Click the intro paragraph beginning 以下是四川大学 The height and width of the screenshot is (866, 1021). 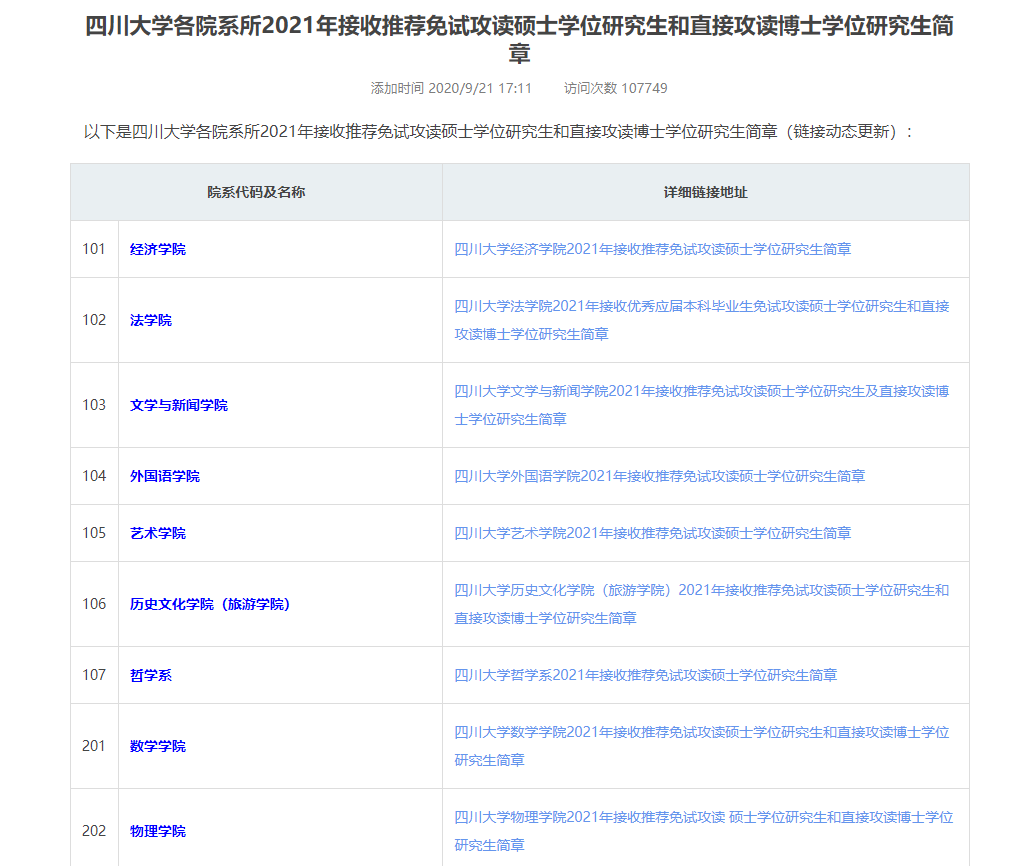(x=498, y=132)
